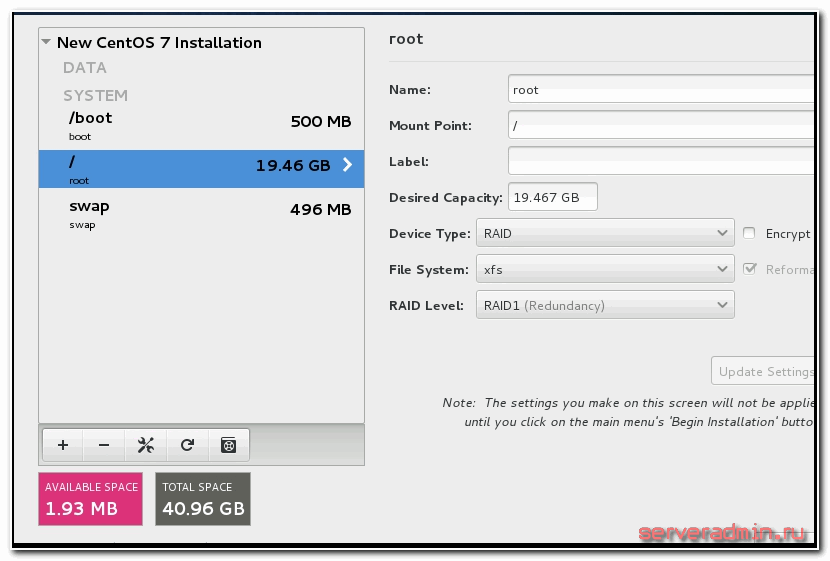Click the Desired Capacity field

click(x=552, y=197)
